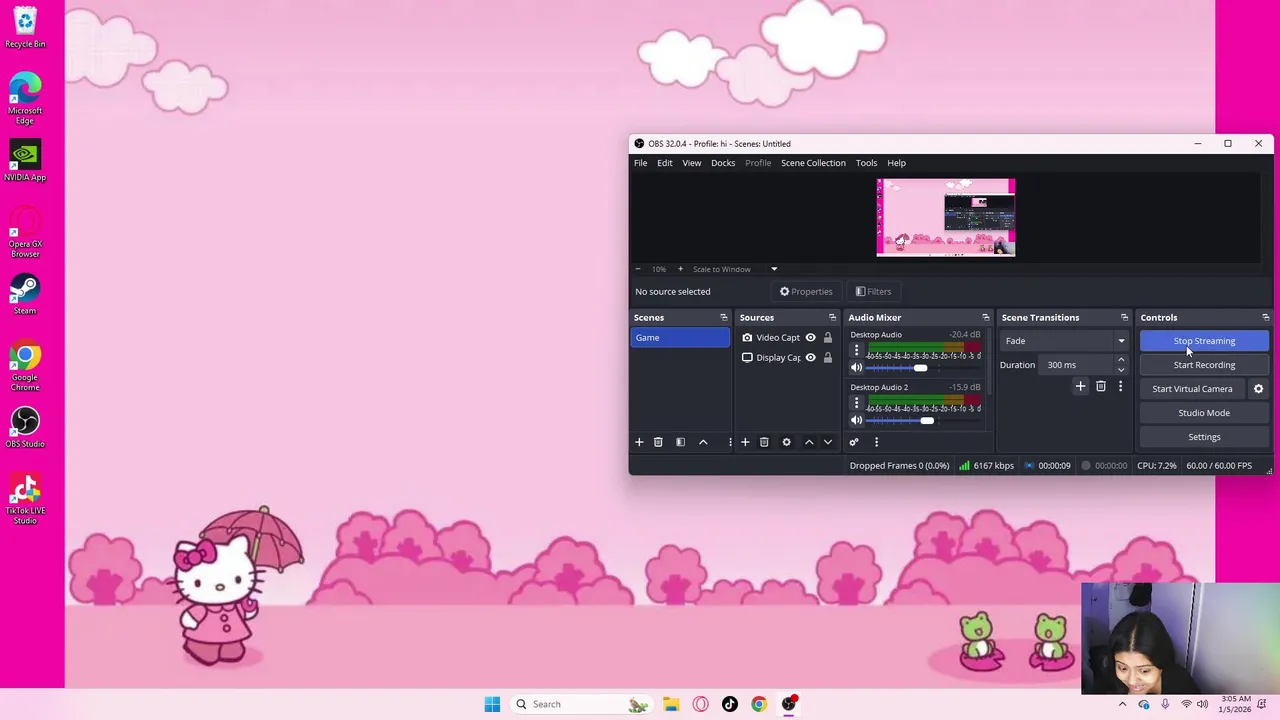Open source Properties button
This screenshot has height=720, width=1280.
(806, 292)
